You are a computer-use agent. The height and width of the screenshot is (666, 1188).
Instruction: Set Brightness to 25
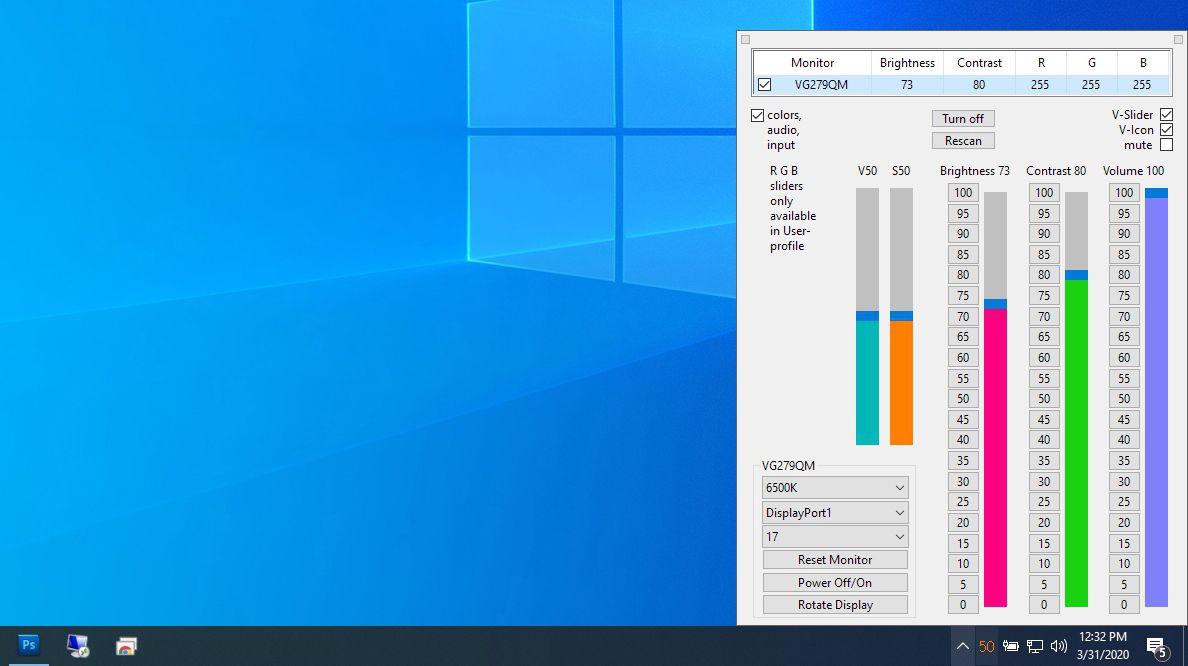[963, 502]
